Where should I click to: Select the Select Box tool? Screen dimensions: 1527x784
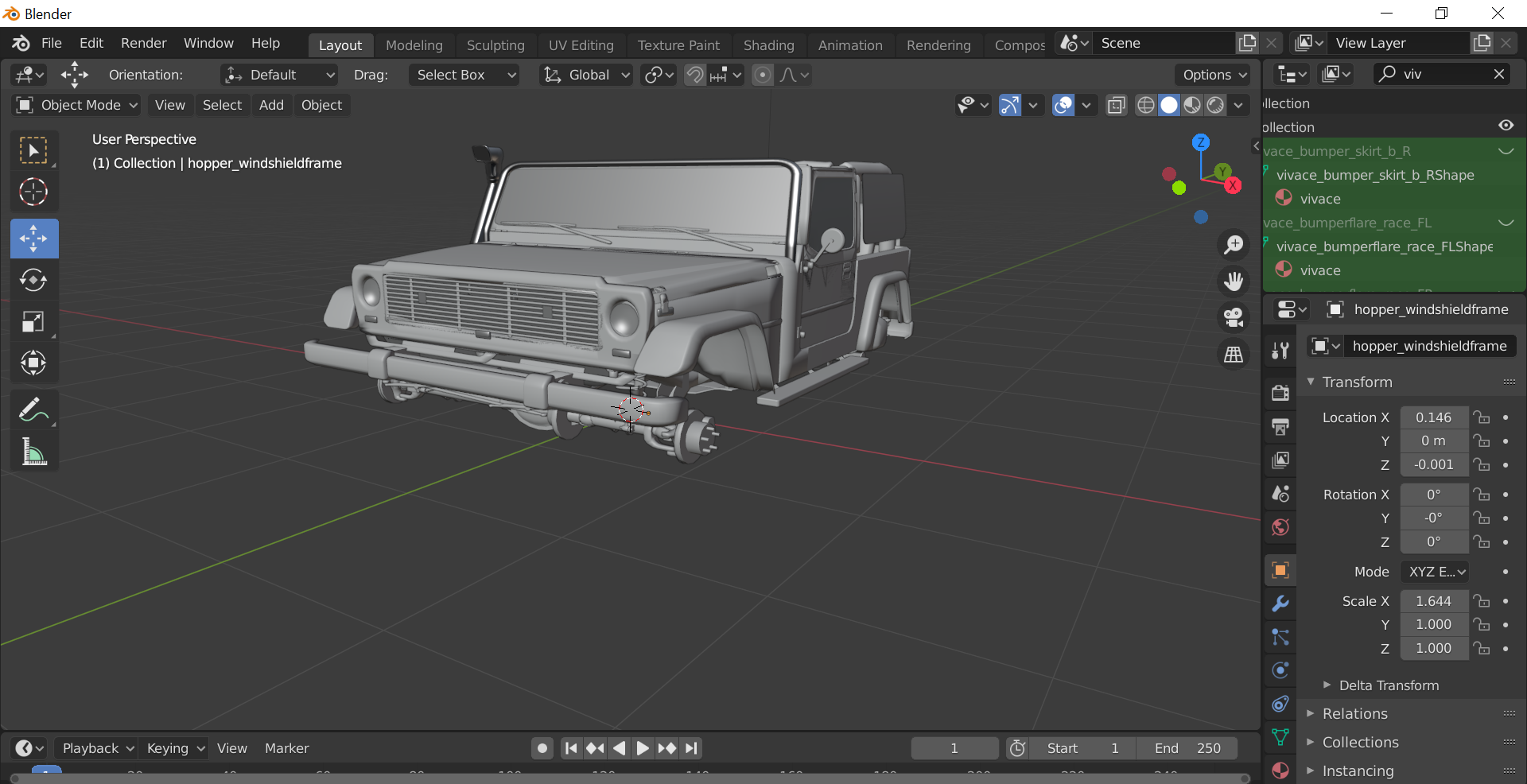tap(33, 150)
